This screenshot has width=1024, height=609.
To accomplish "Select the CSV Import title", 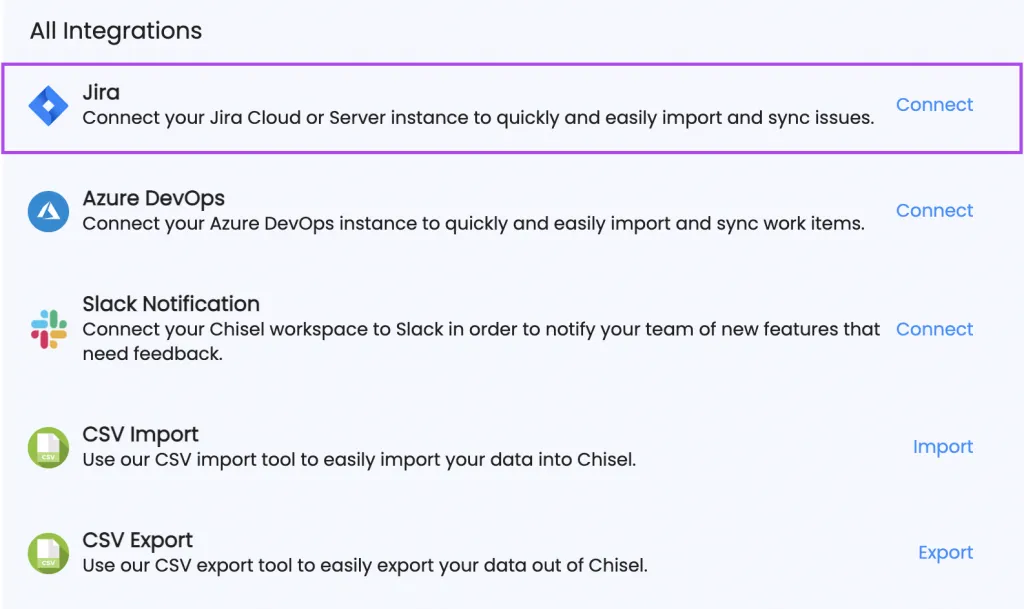I will coord(140,434).
